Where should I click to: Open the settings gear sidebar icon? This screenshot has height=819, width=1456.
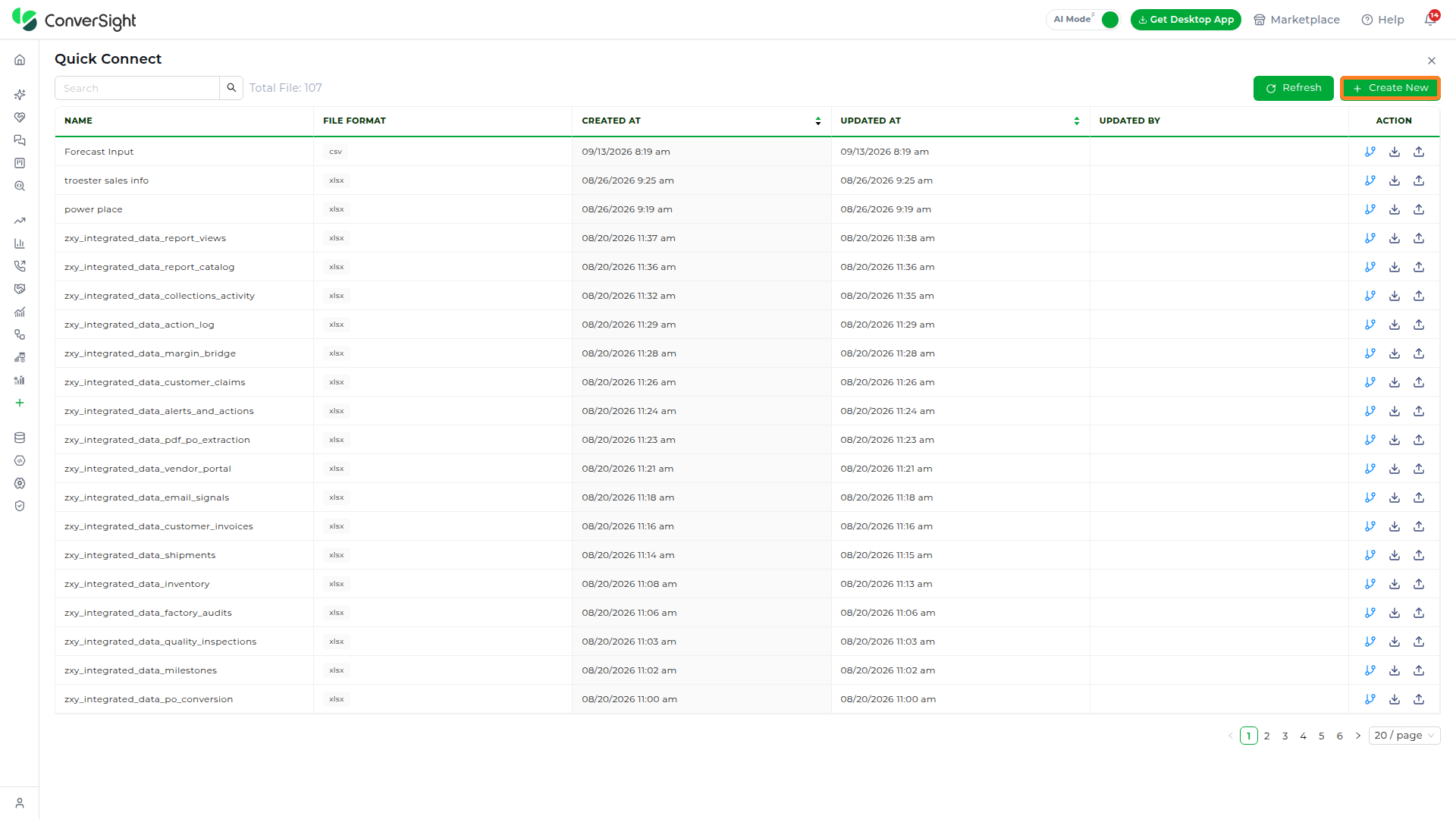[20, 483]
